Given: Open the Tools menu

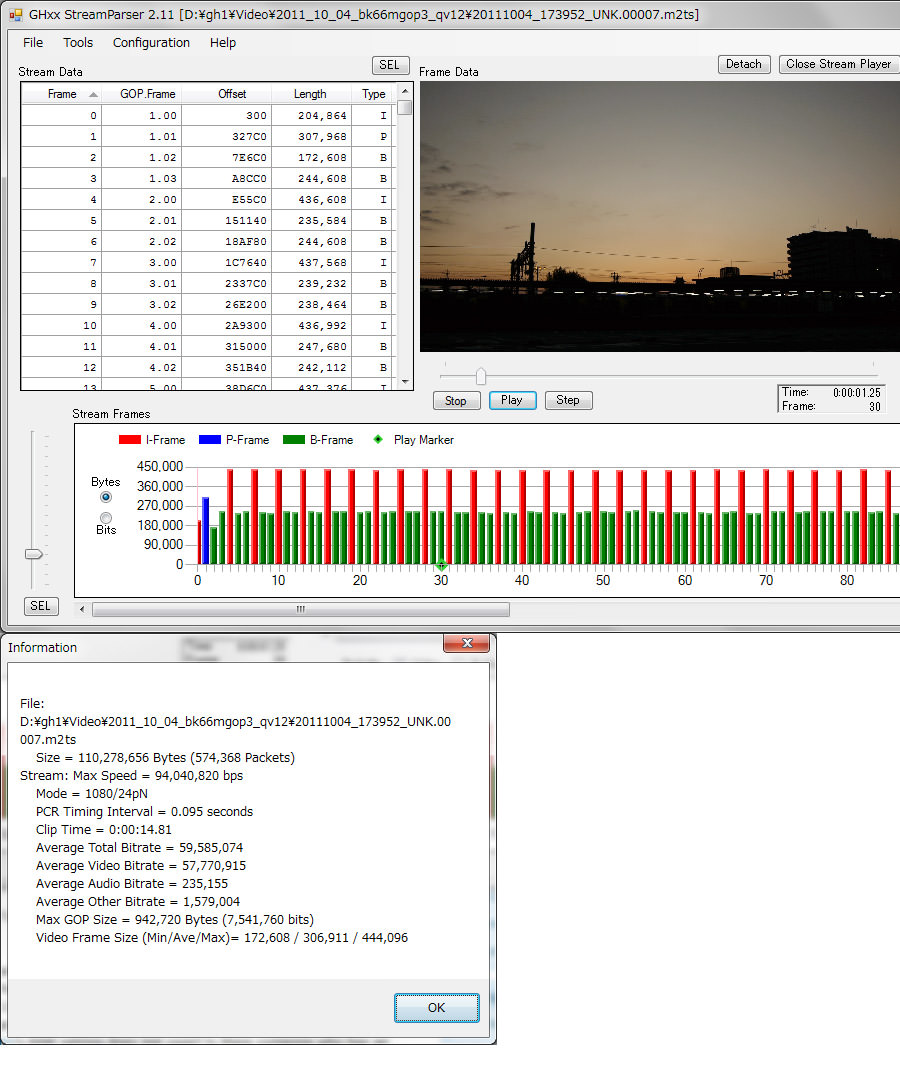Looking at the screenshot, I should point(78,43).
